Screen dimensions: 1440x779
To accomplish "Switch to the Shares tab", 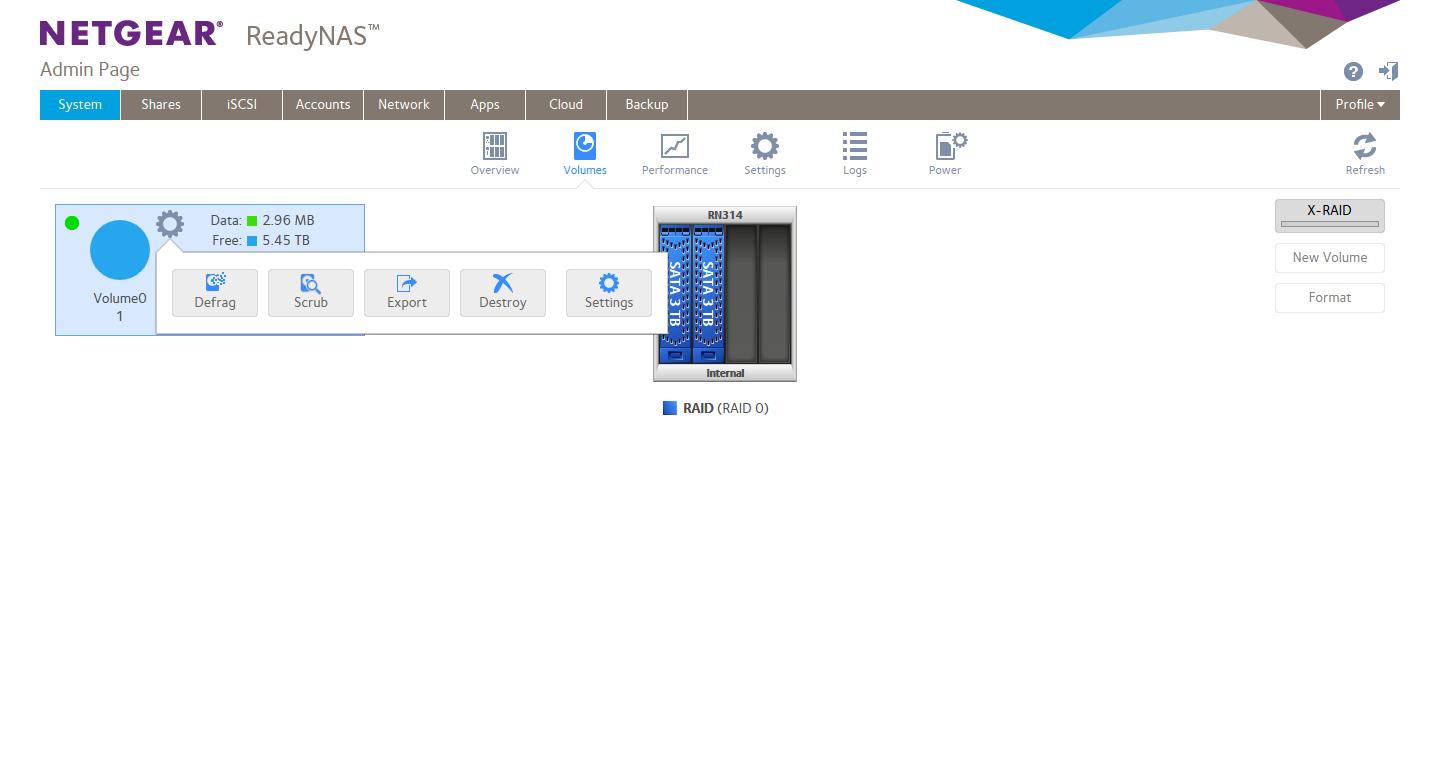I will [161, 105].
